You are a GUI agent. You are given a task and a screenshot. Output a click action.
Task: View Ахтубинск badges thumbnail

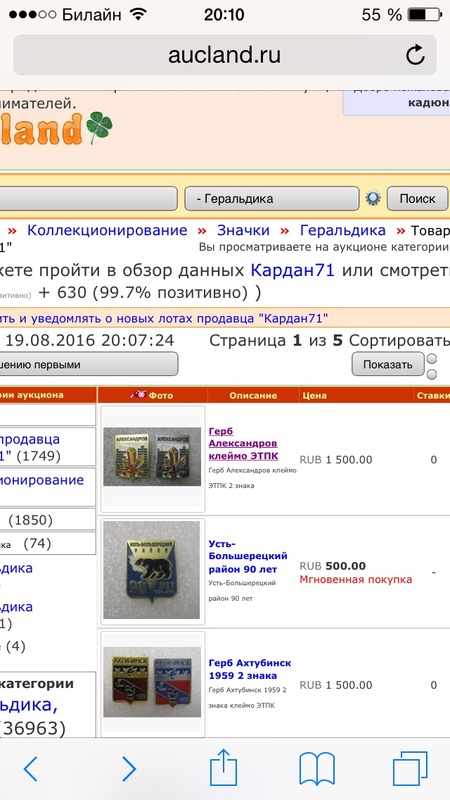pyautogui.click(x=152, y=682)
